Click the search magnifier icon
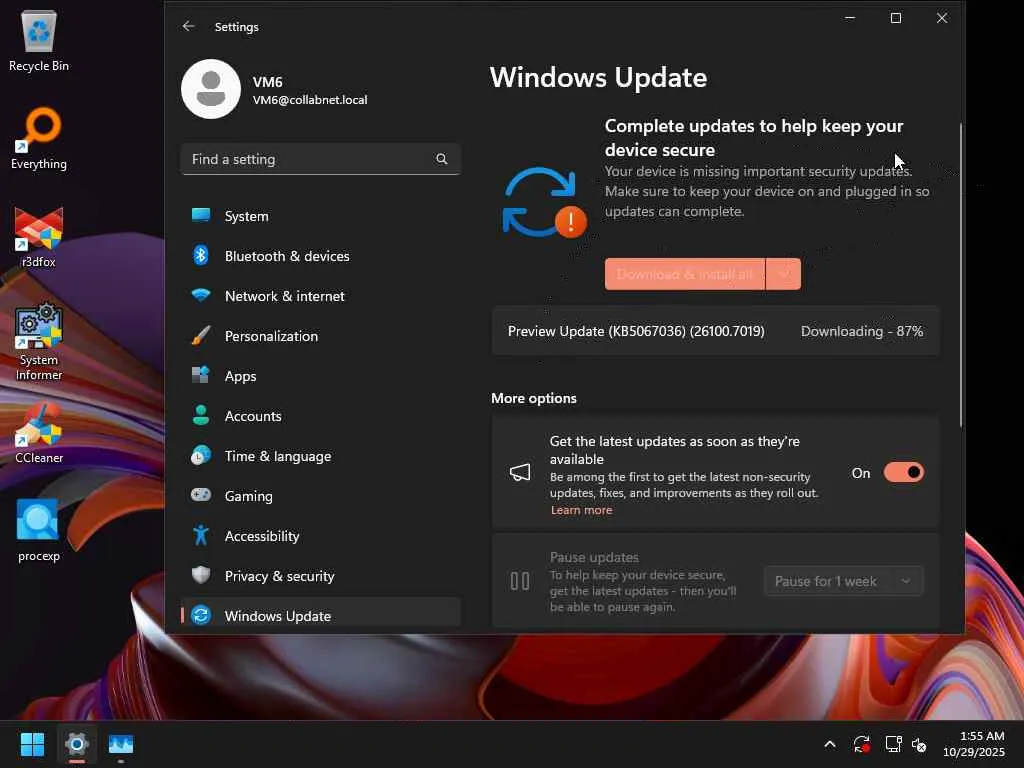This screenshot has height=768, width=1024. pyautogui.click(x=441, y=159)
